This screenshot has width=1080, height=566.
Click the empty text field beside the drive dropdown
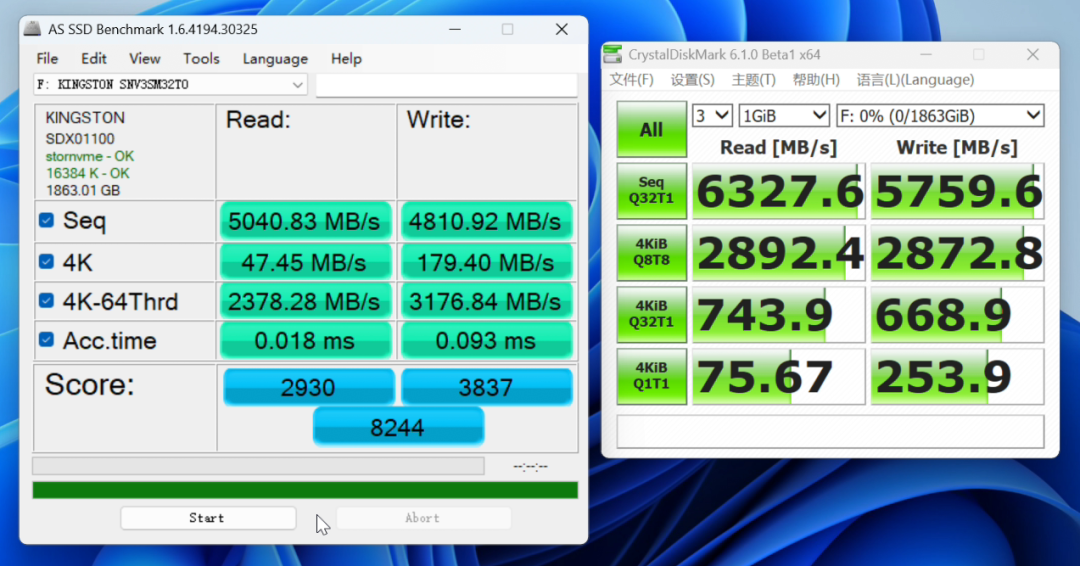click(446, 85)
